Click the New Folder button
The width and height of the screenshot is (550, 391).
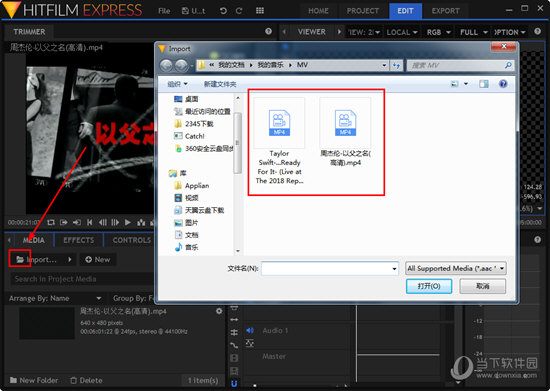[x=34, y=380]
